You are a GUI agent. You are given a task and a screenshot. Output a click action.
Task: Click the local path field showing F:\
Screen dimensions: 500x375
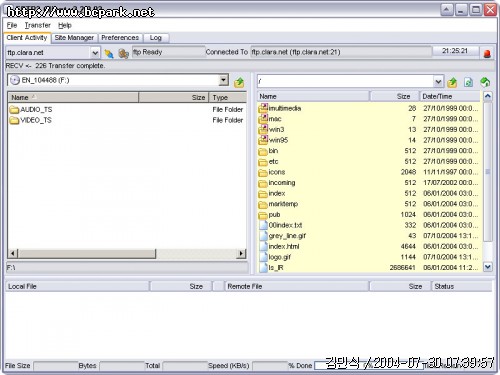point(127,268)
